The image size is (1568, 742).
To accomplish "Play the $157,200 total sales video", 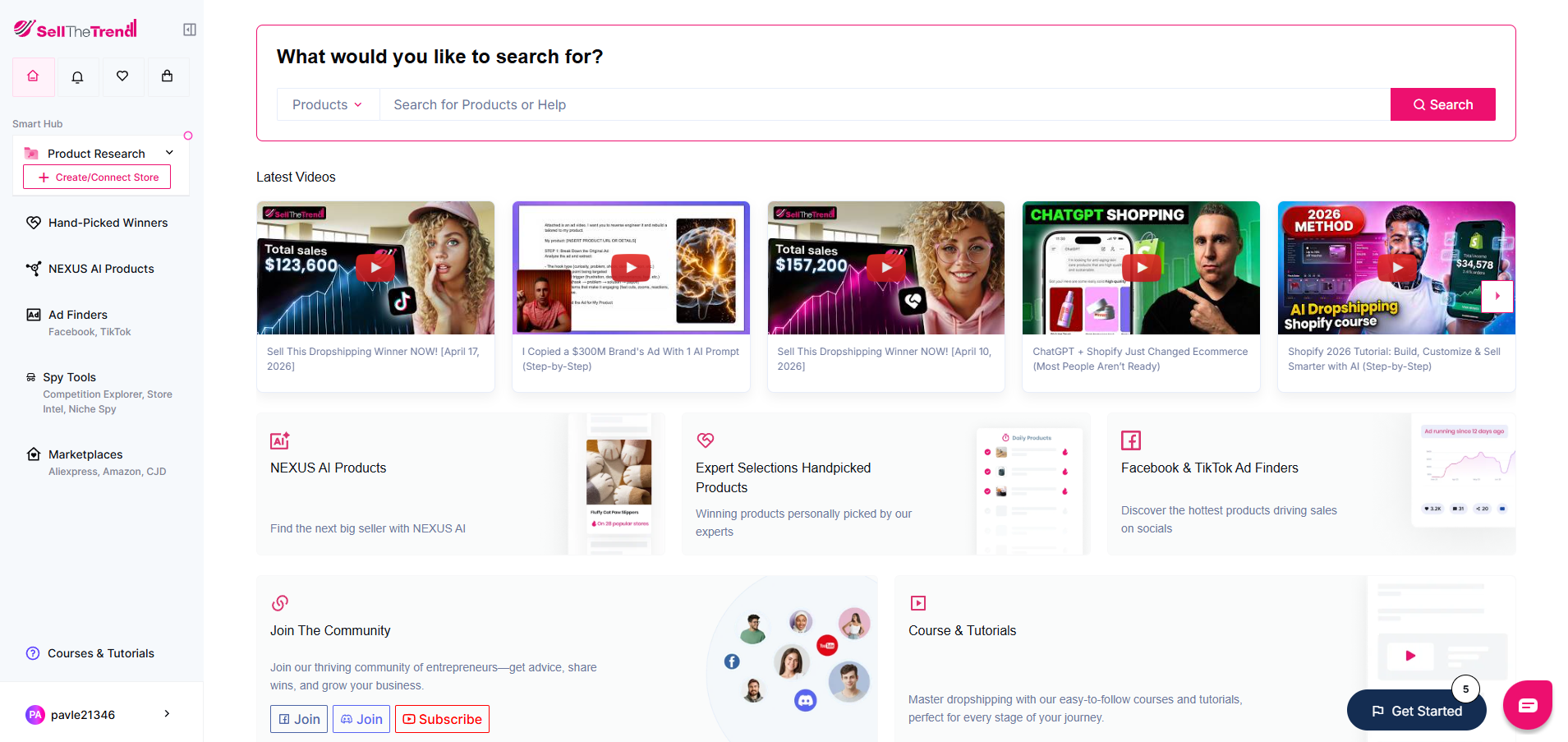I will click(886, 268).
